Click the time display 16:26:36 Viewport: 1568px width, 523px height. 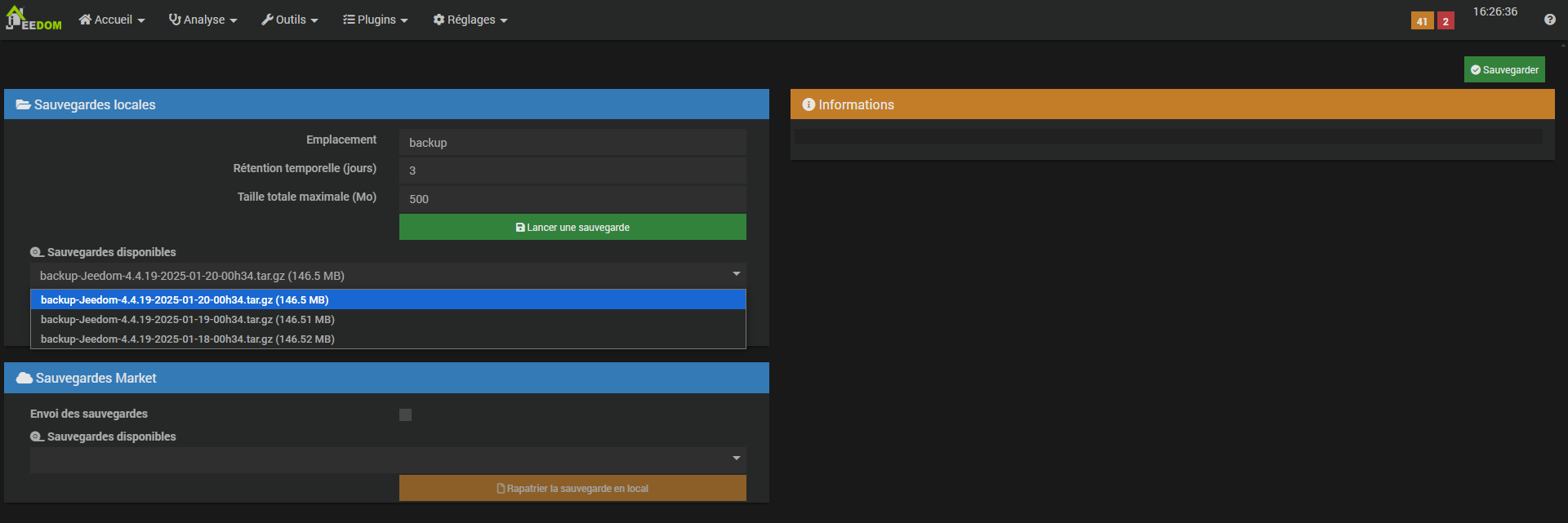(1494, 12)
